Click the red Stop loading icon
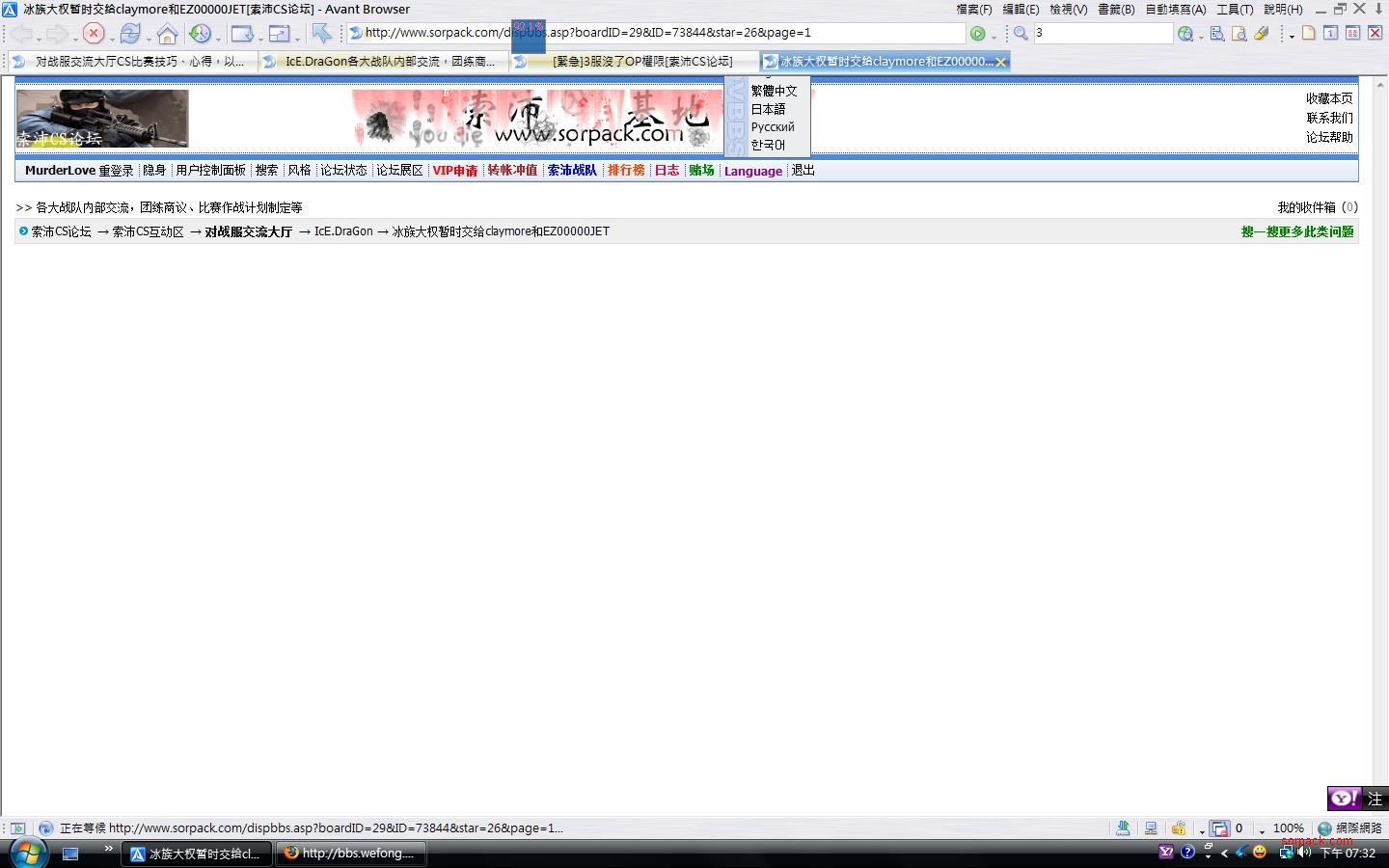1389x868 pixels. pos(93,34)
